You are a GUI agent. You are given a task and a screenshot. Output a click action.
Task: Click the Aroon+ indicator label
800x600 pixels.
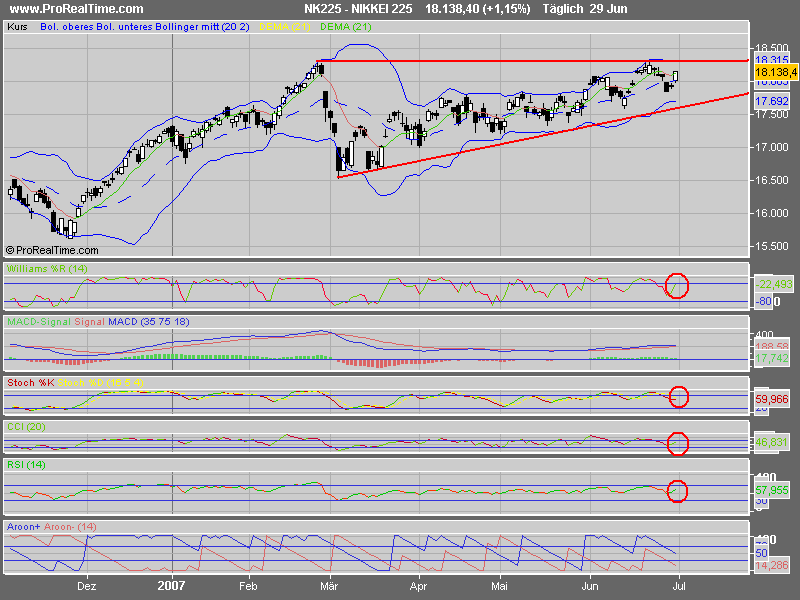pyautogui.click(x=24, y=525)
